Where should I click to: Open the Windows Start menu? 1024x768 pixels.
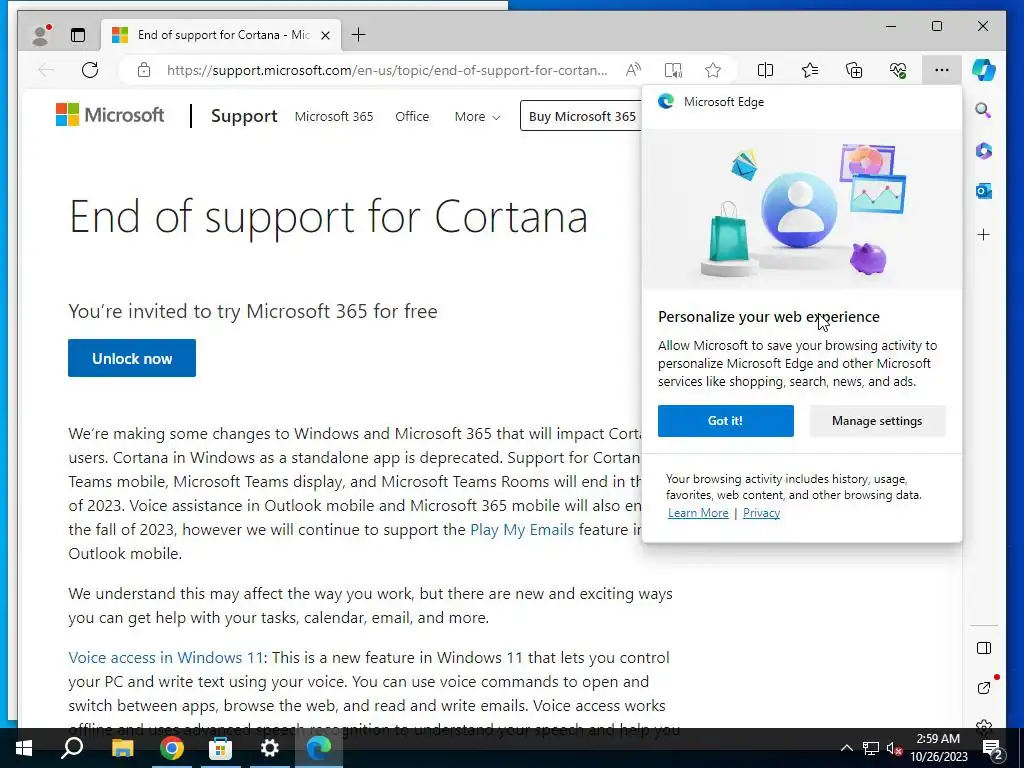[24, 748]
